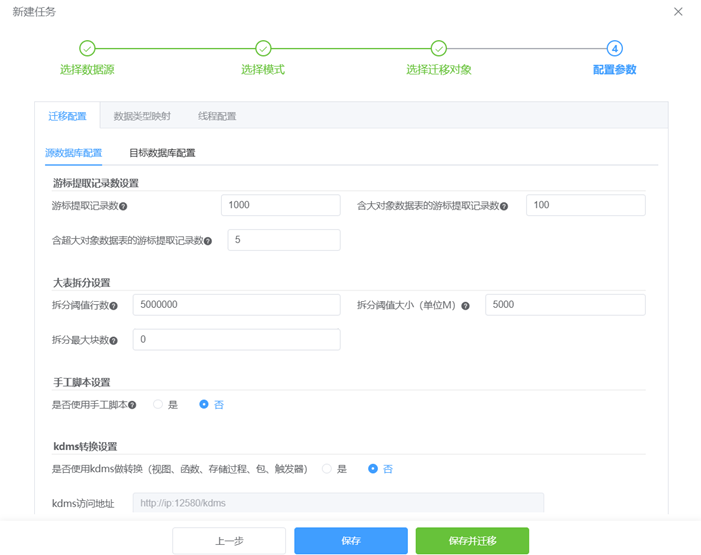Click help icon next to 拆分阈值行数
The width and height of the screenshot is (701, 555).
(x=114, y=306)
